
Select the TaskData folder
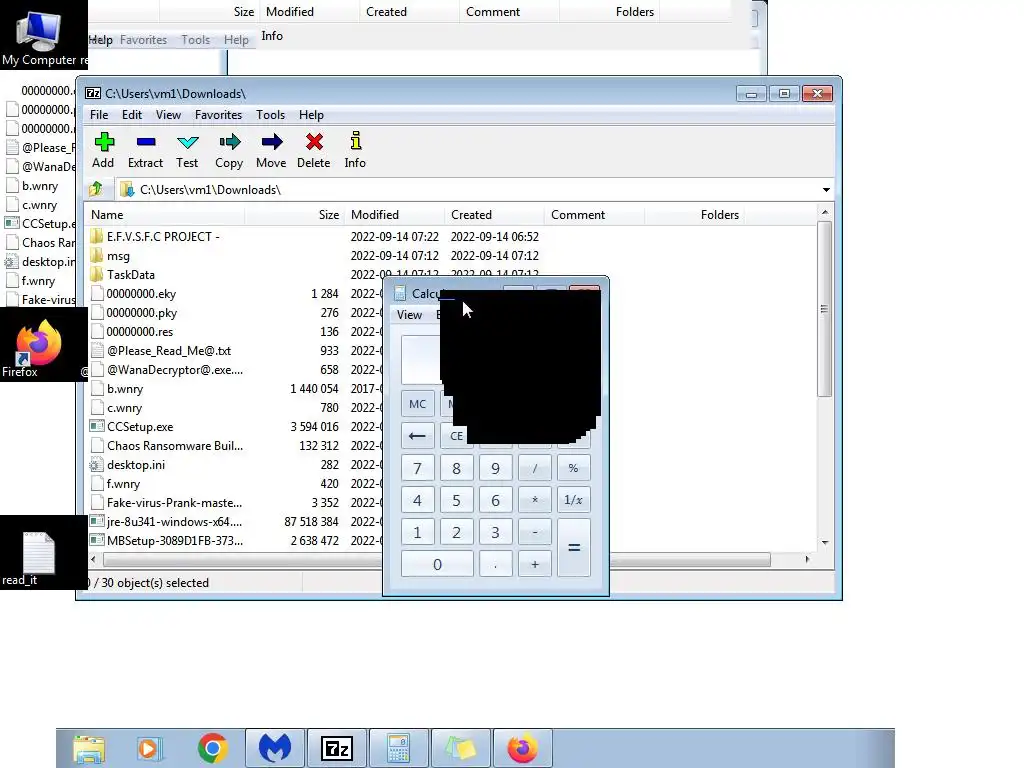point(122,275)
